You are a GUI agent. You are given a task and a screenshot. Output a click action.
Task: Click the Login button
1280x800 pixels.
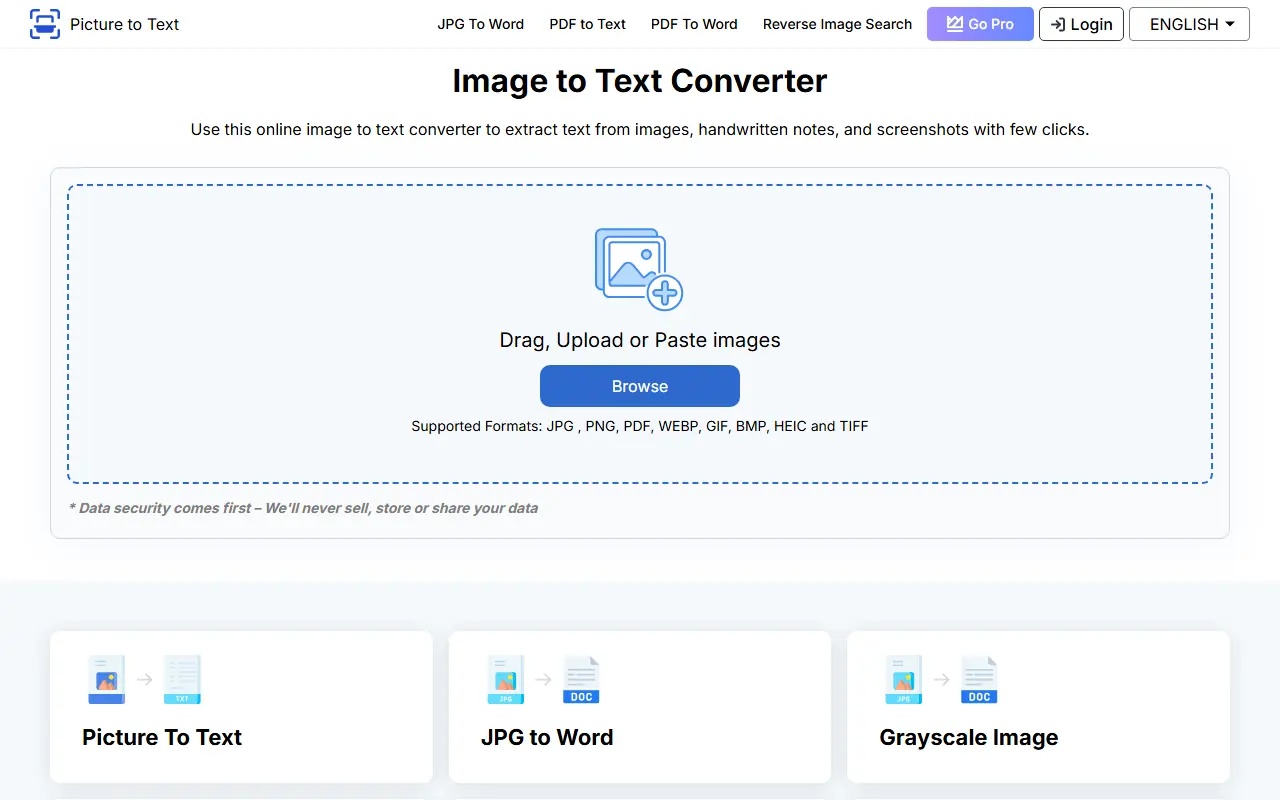coord(1081,24)
